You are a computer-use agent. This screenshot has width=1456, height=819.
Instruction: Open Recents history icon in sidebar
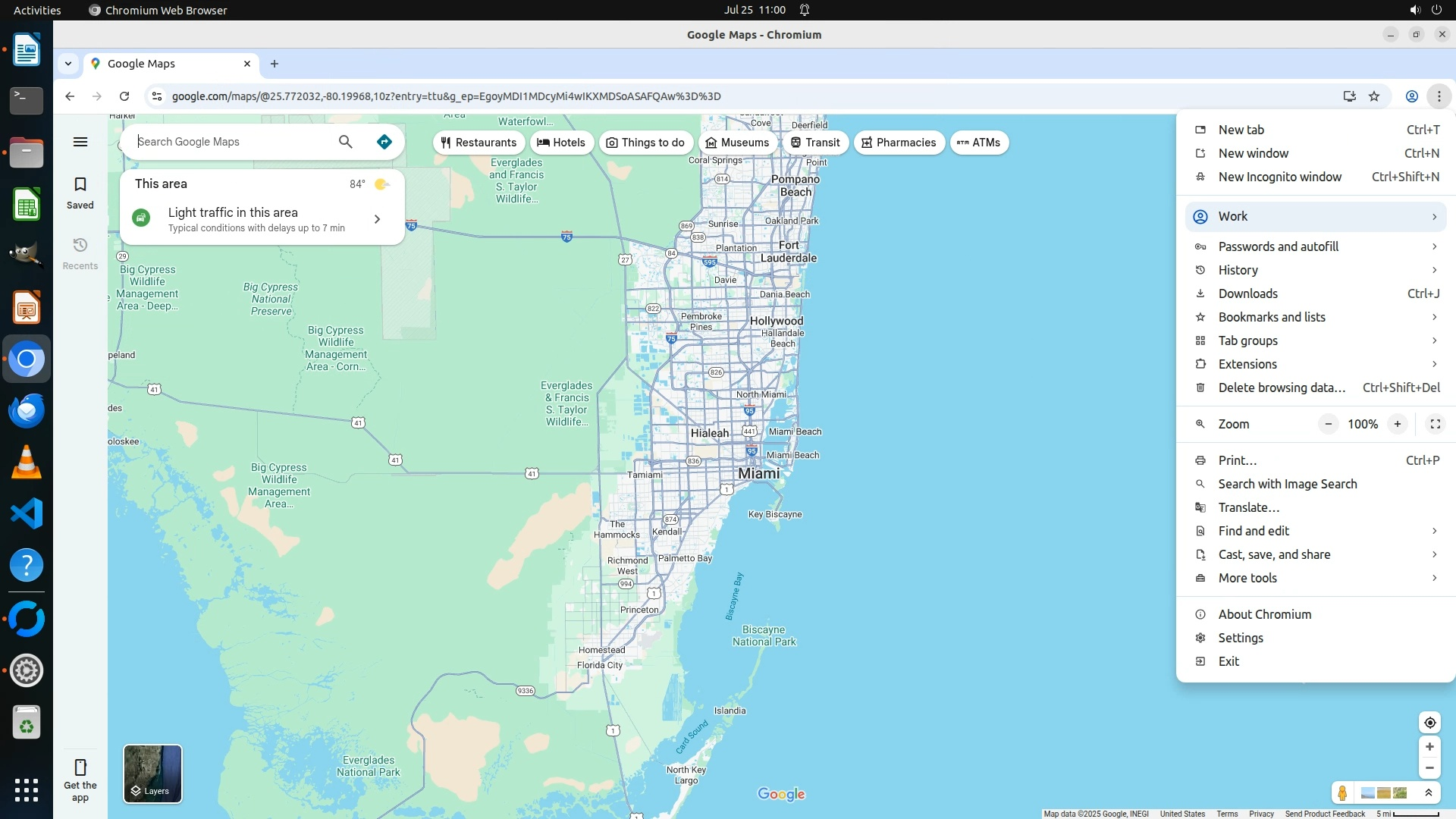click(80, 253)
